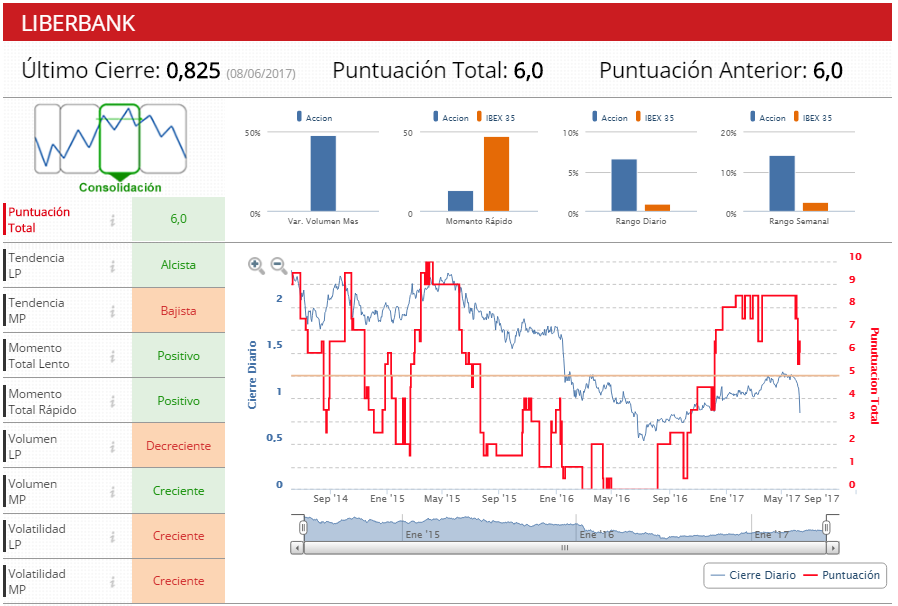Open info icon for Puntuación Total

[113, 220]
